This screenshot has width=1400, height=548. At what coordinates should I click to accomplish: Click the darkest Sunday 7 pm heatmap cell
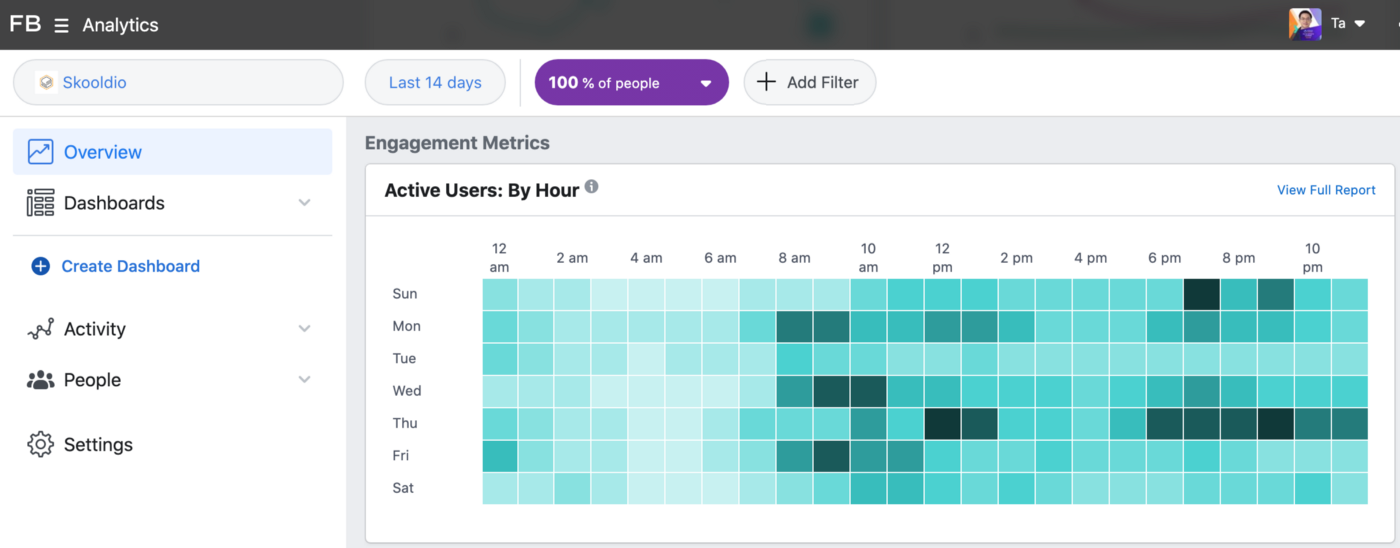coord(1201,294)
